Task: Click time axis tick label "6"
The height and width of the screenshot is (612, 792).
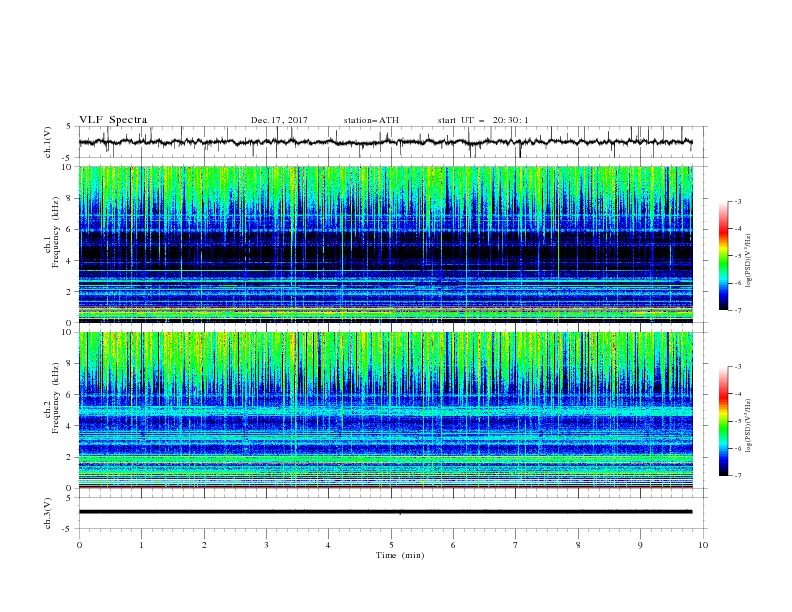Action: (x=453, y=545)
